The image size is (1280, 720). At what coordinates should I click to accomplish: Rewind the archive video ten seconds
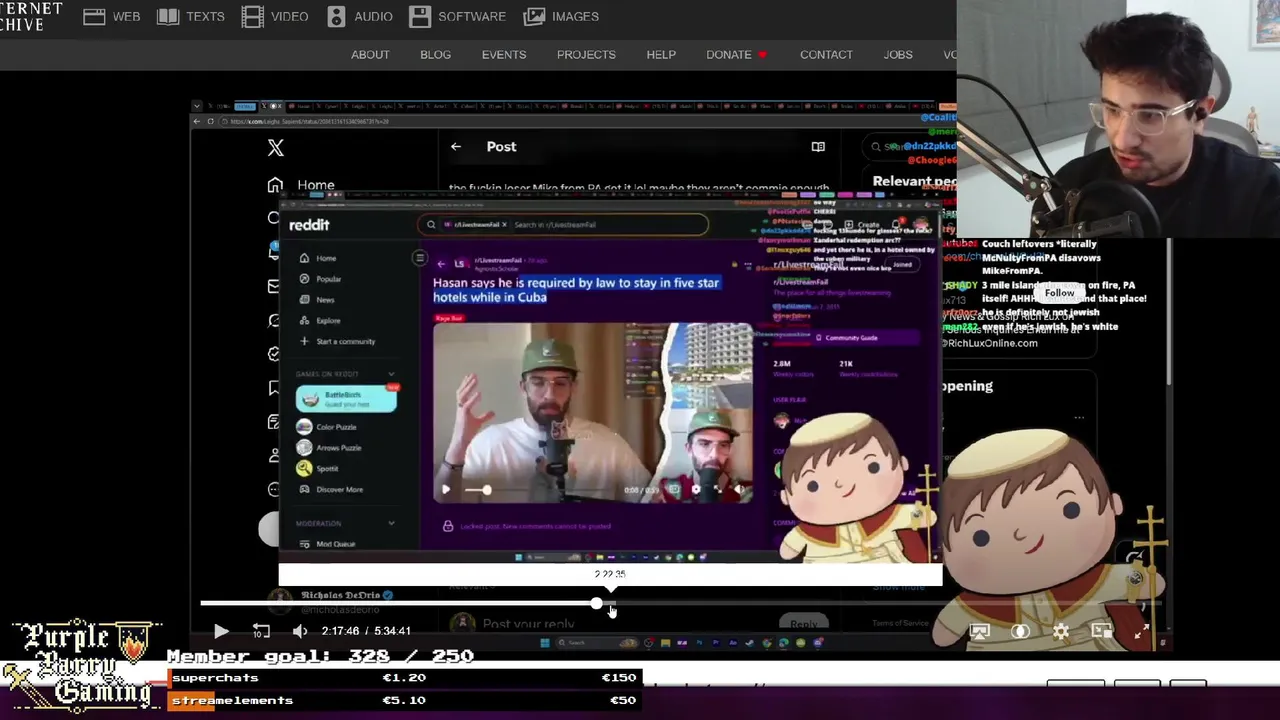click(261, 631)
